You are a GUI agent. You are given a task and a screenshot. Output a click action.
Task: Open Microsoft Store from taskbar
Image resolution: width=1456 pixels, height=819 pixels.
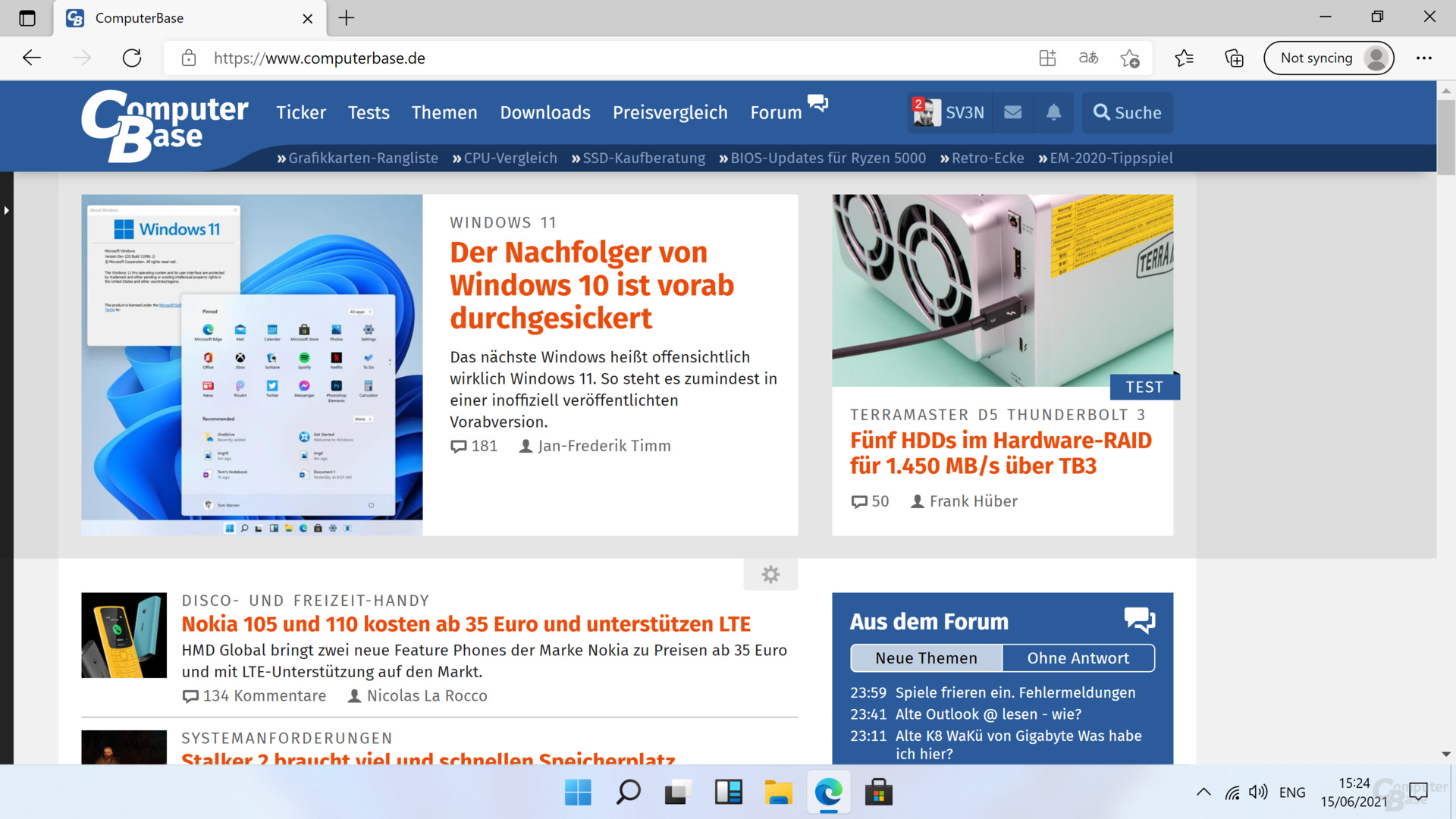[x=878, y=792]
